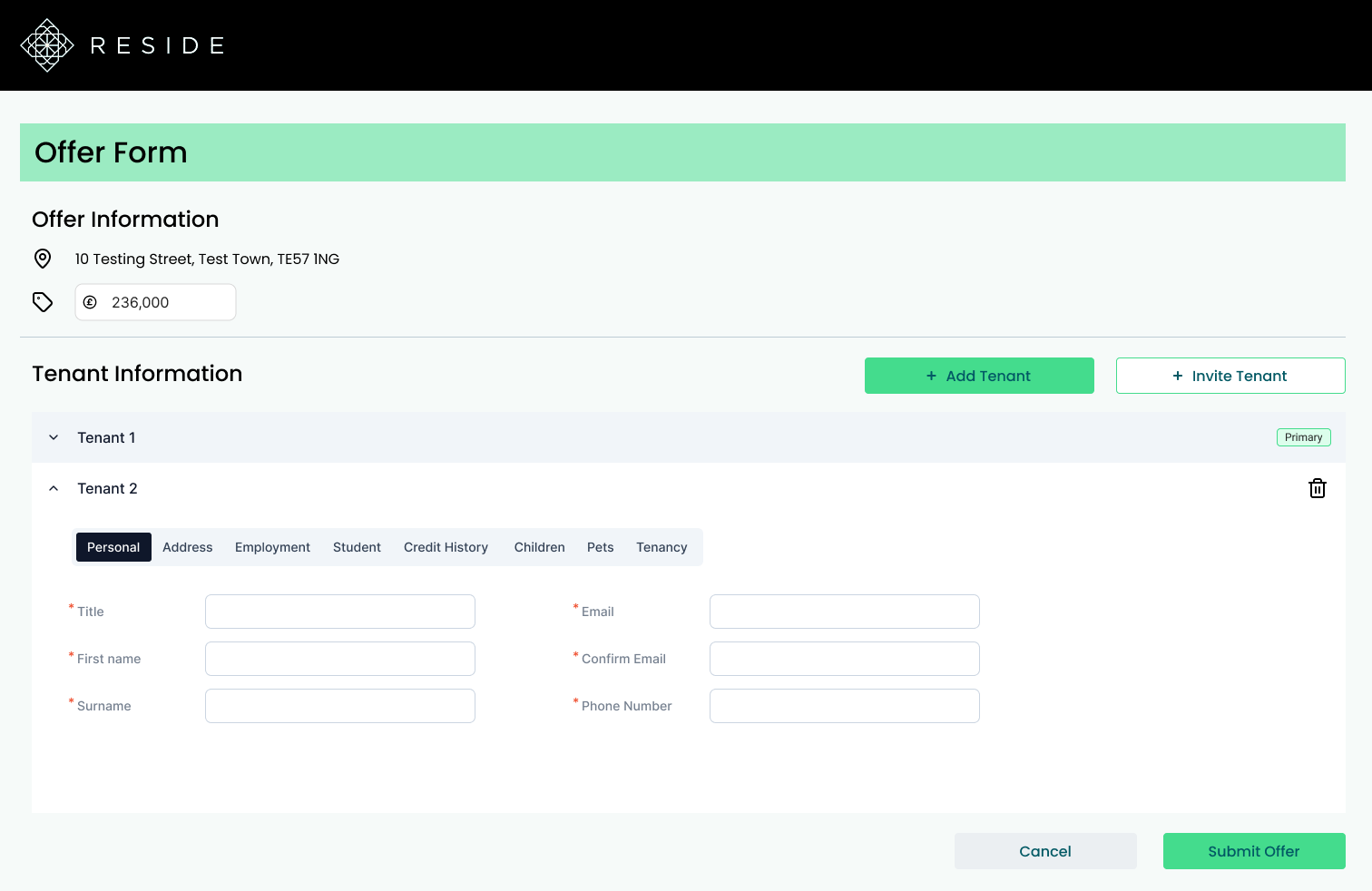
Task: Delete Tenant 2 with trash icon
Action: [x=1318, y=488]
